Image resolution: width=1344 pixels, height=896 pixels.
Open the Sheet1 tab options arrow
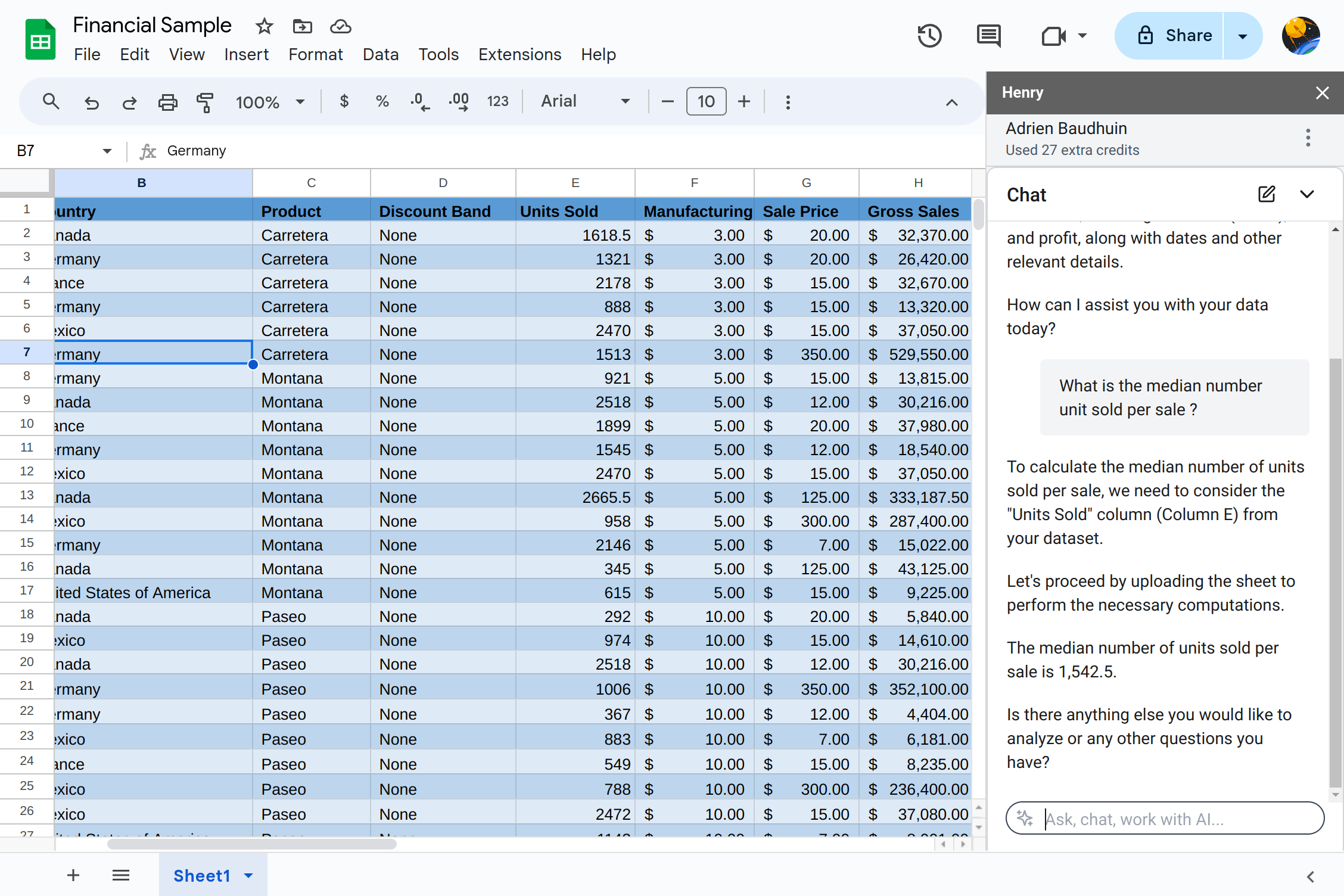(249, 875)
